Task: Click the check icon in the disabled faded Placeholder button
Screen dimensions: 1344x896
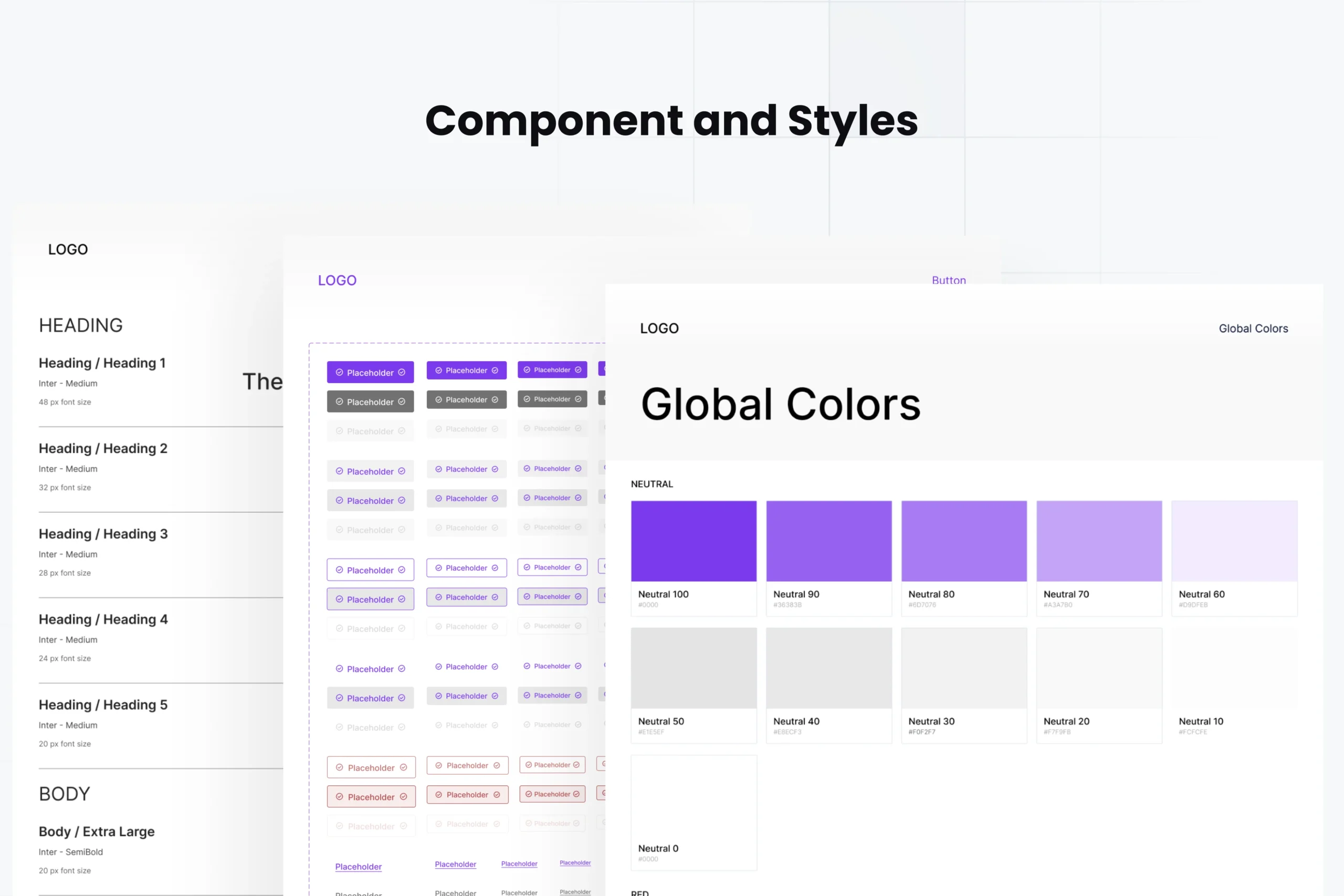Action: (x=340, y=431)
